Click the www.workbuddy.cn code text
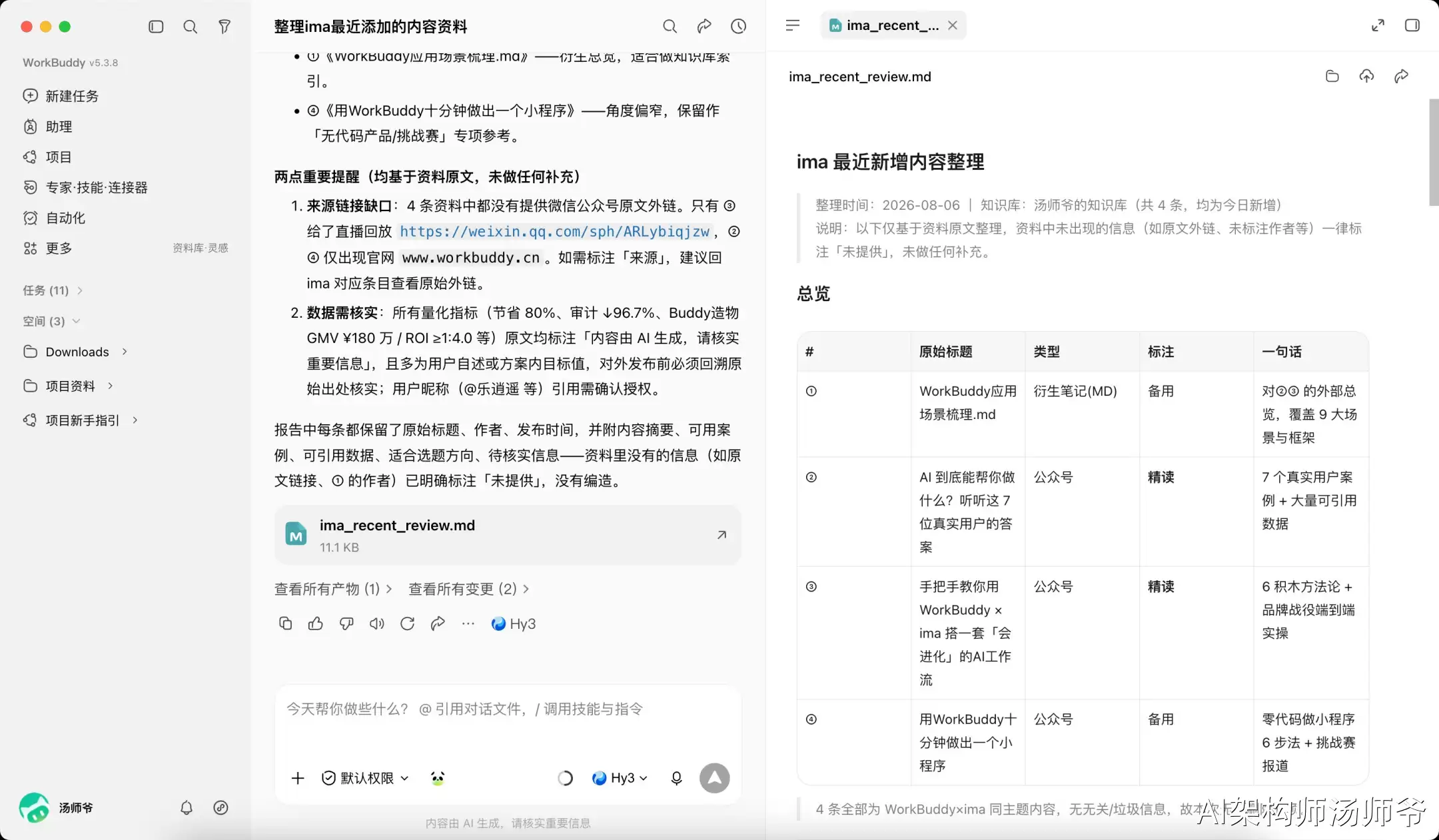This screenshot has height=840, width=1439. point(470,257)
